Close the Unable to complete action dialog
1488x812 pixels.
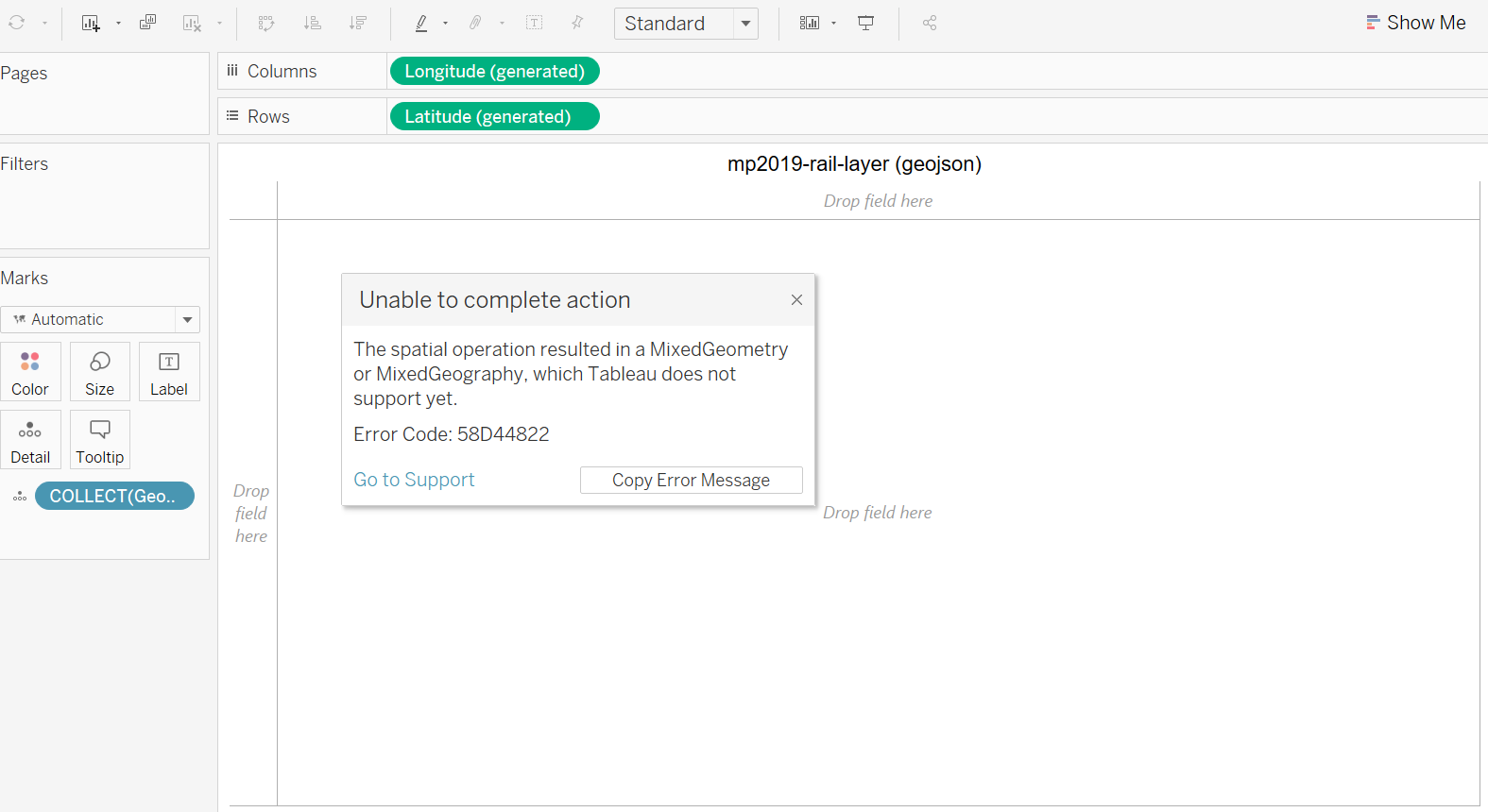(796, 300)
